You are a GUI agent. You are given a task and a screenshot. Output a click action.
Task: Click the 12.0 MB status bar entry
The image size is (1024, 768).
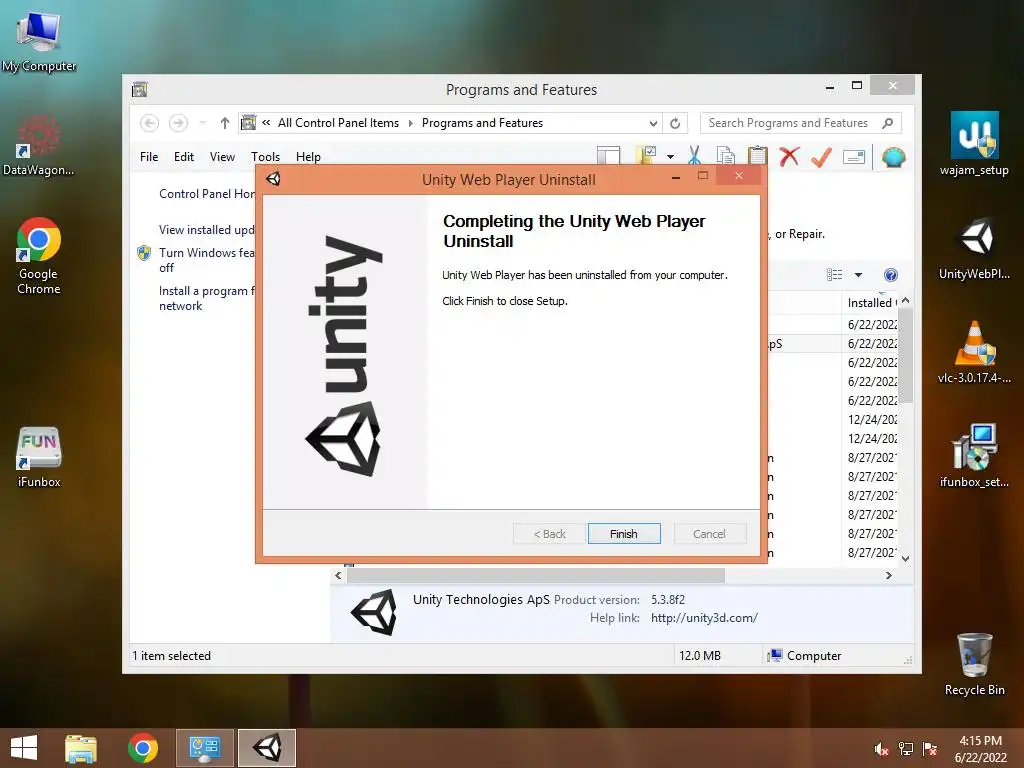[699, 656]
